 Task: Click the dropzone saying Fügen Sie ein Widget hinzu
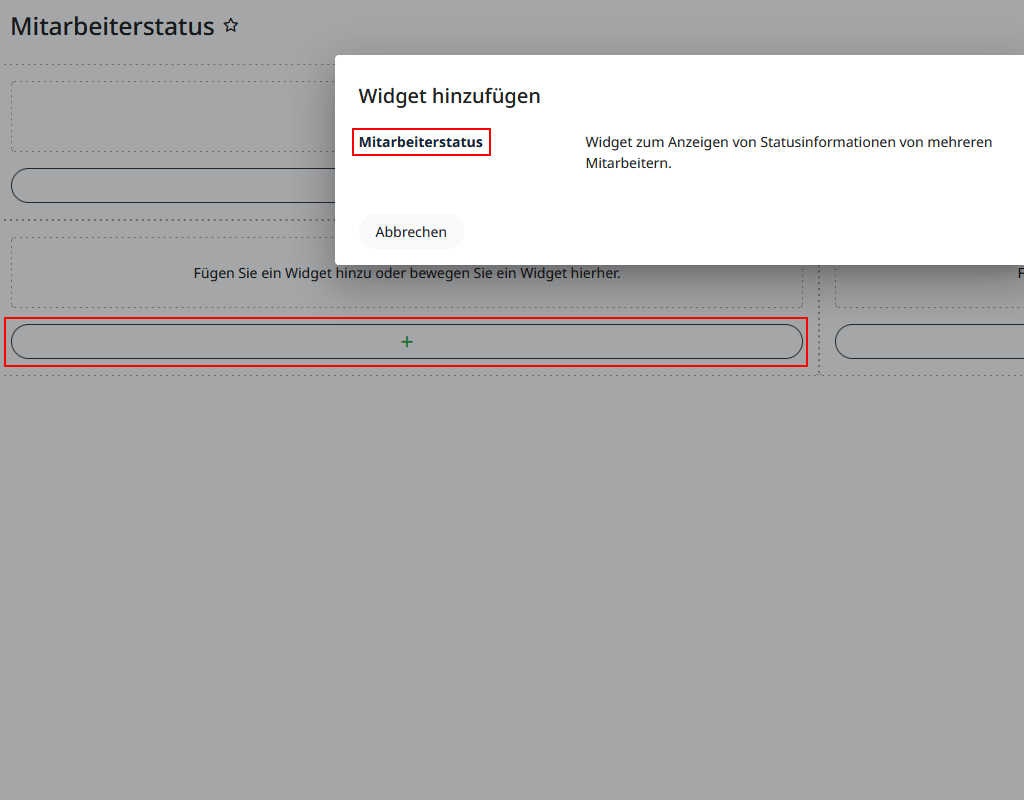406,272
